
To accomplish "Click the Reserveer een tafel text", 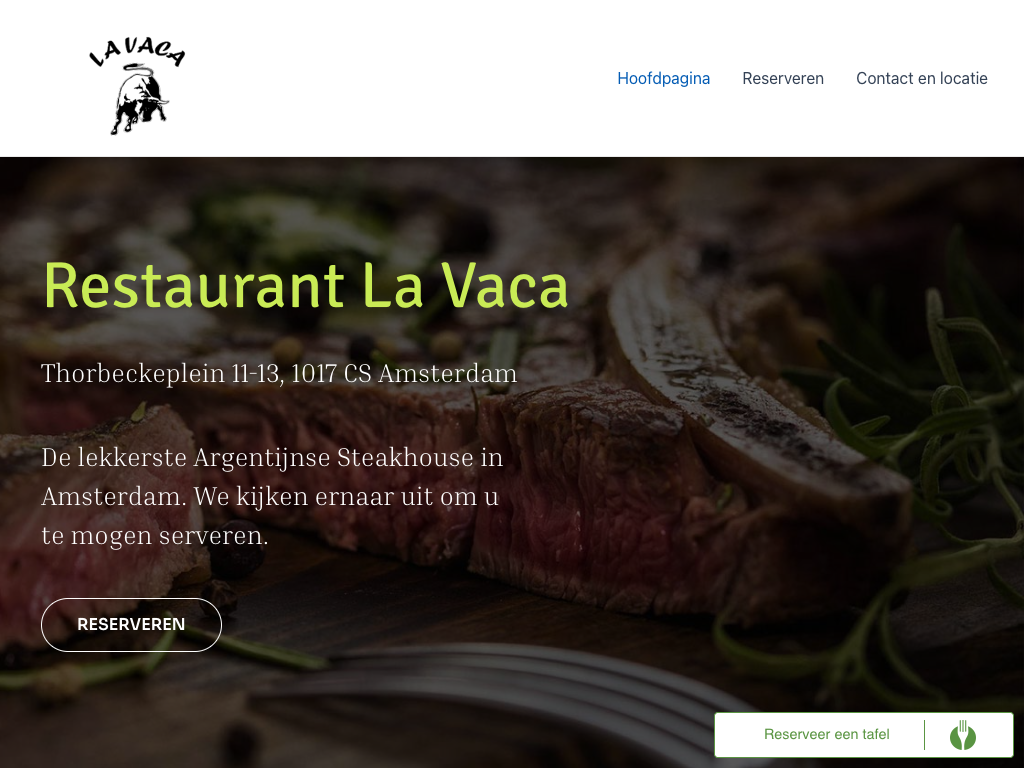I will tap(826, 735).
